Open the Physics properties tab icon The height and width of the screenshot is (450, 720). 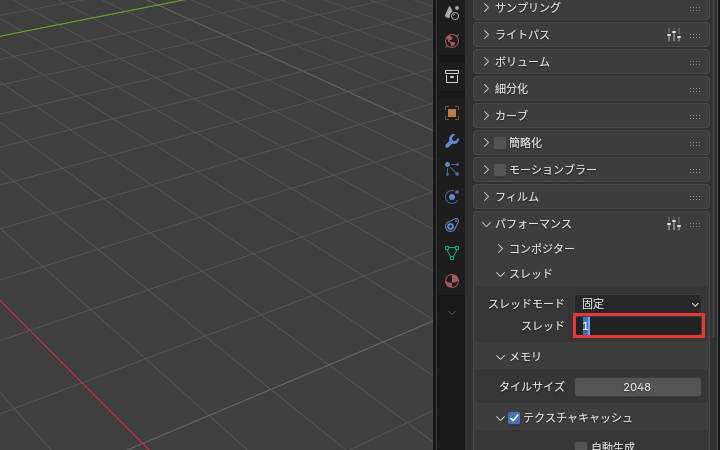click(452, 197)
